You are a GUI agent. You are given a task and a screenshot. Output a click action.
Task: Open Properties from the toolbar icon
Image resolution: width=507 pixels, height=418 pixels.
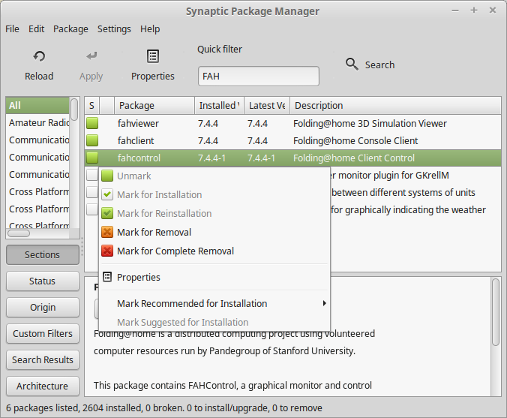click(153, 56)
